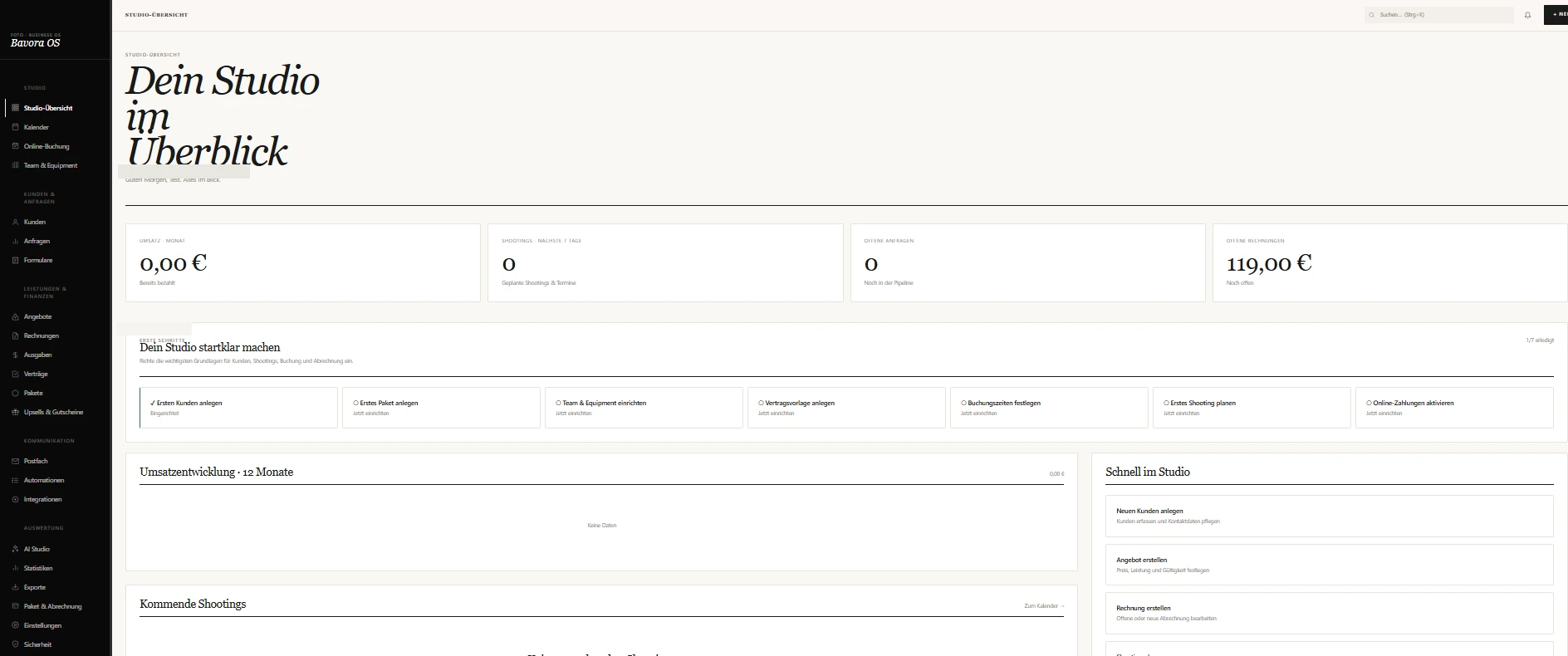Select the Erstes Shooting planen step
The height and width of the screenshot is (656, 1568).
pos(1252,408)
